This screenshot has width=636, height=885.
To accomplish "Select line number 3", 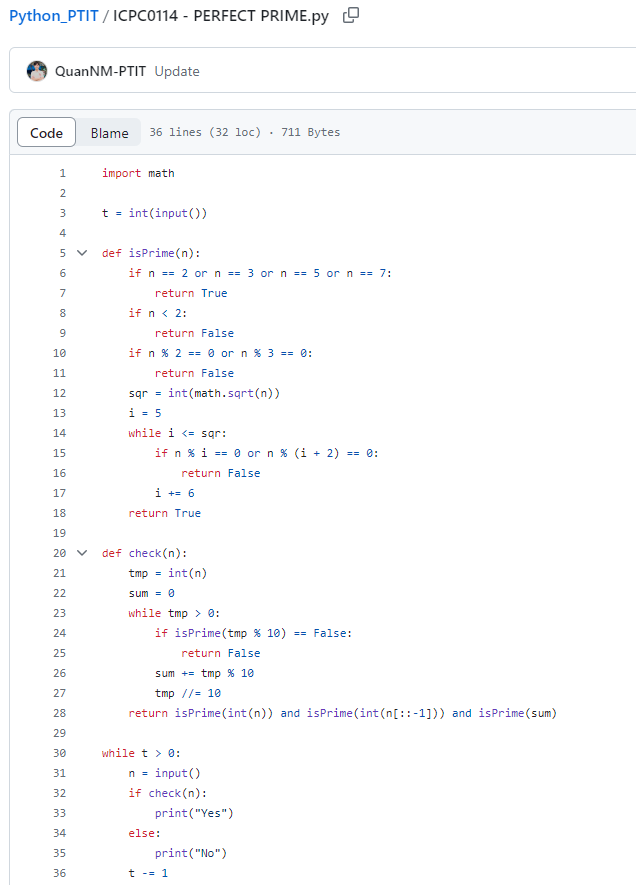I will click(x=62, y=213).
